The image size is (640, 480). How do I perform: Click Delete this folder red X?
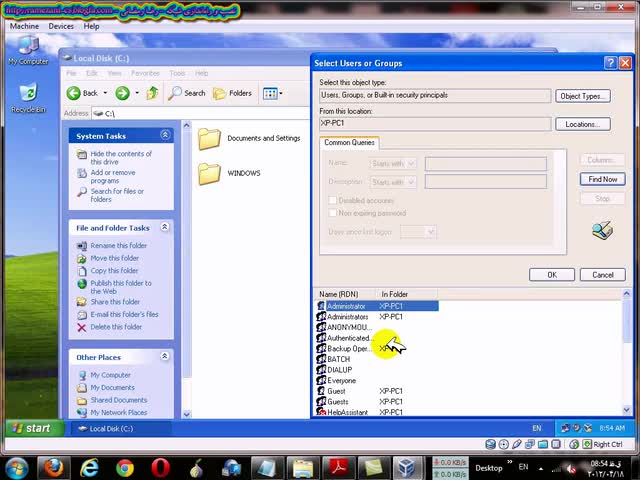pyautogui.click(x=82, y=327)
